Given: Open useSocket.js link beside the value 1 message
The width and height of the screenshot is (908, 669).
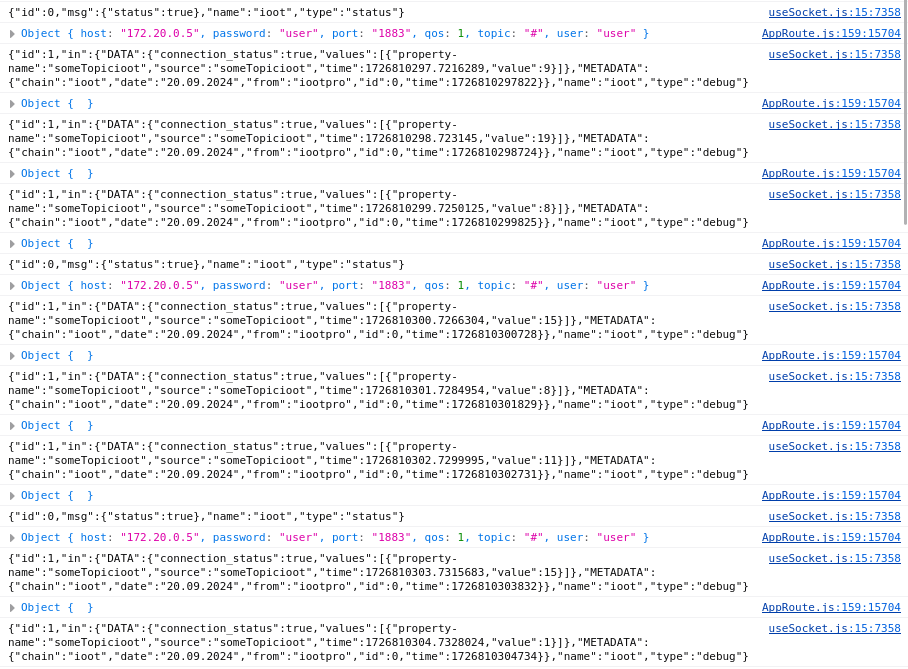Looking at the screenshot, I should pyautogui.click(x=834, y=629).
